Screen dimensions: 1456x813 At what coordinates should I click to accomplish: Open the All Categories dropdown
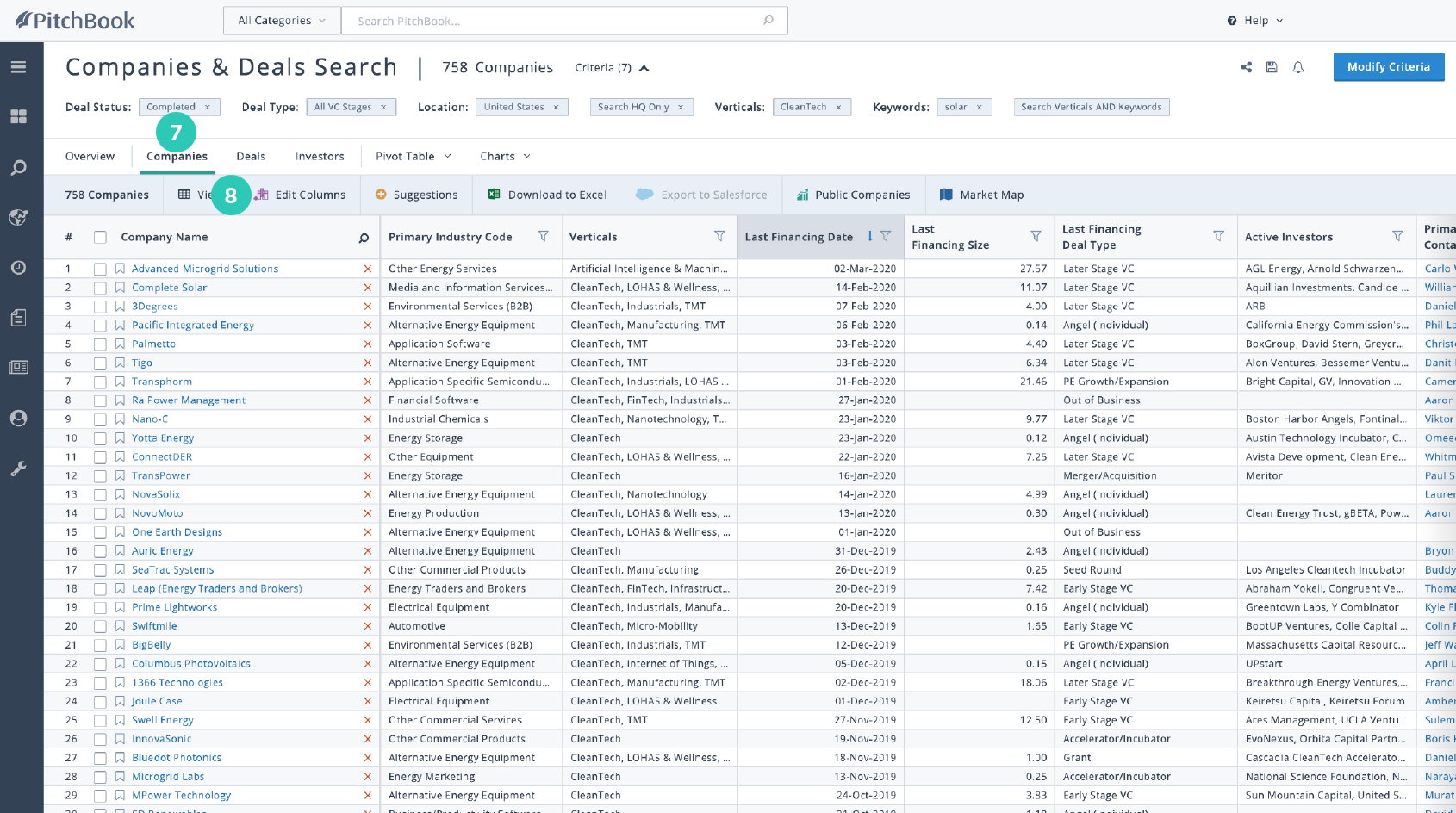(282, 20)
